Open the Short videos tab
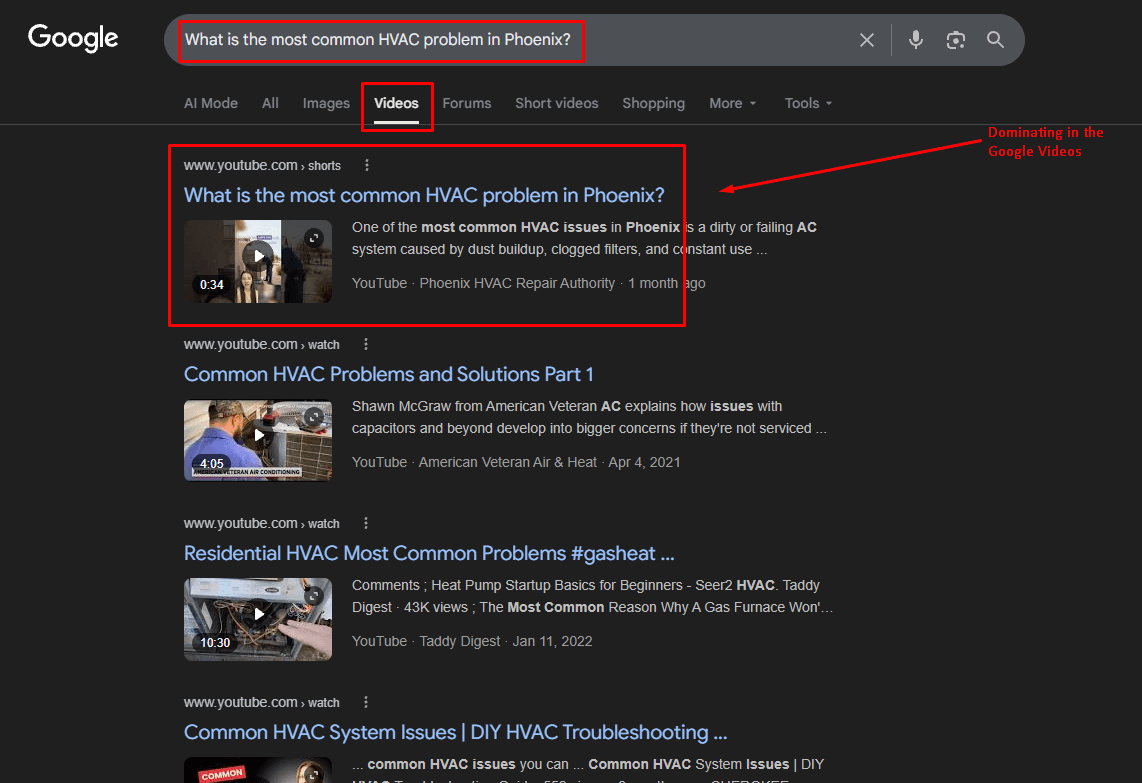1142x783 pixels. point(556,103)
